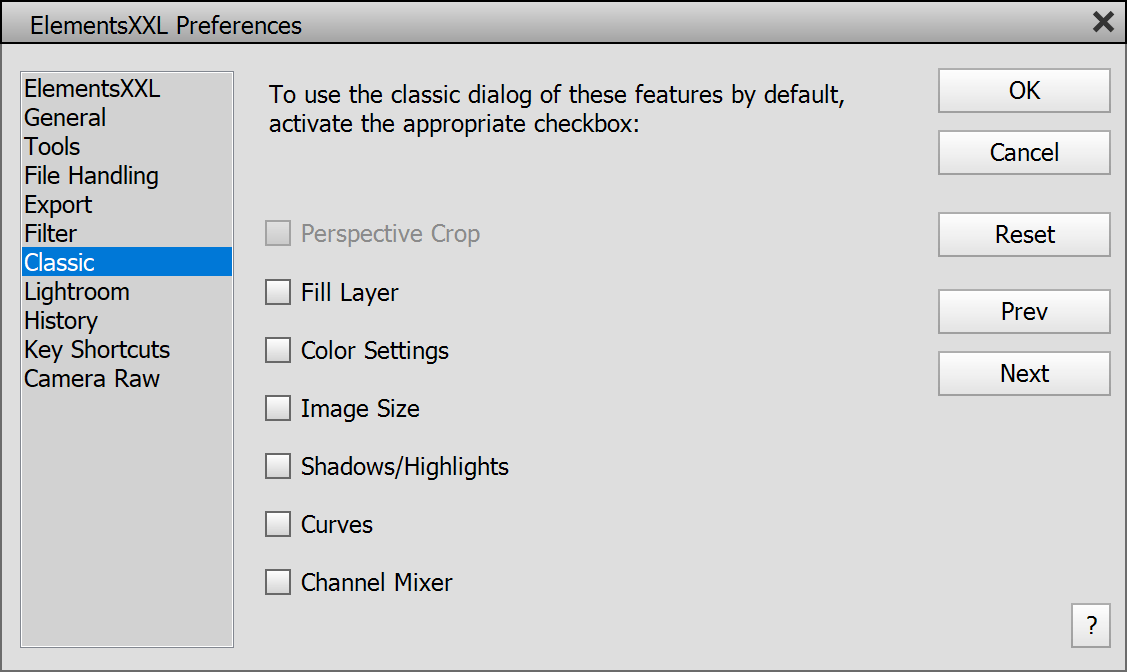This screenshot has width=1127, height=672.
Task: Enable the Fill Layer checkbox
Action: 278,293
